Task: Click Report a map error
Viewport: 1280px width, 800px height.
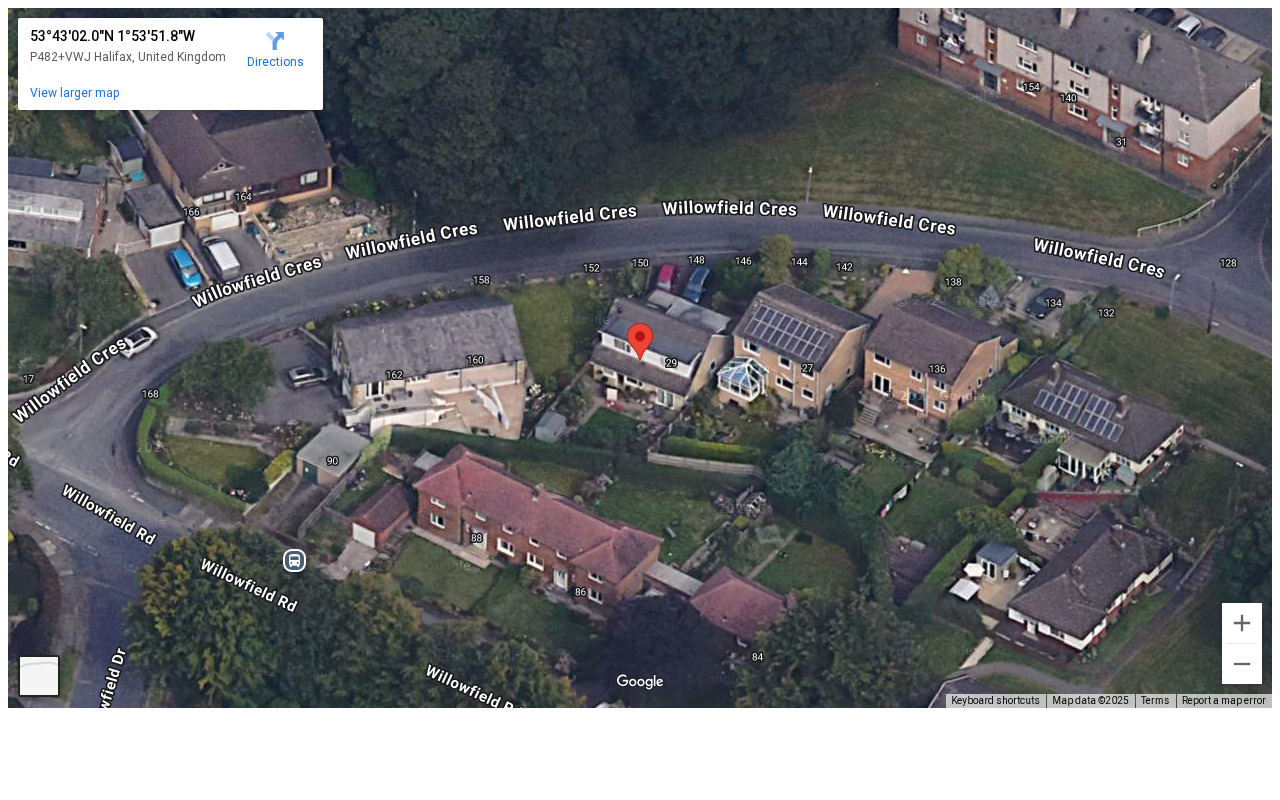Action: coord(1224,701)
